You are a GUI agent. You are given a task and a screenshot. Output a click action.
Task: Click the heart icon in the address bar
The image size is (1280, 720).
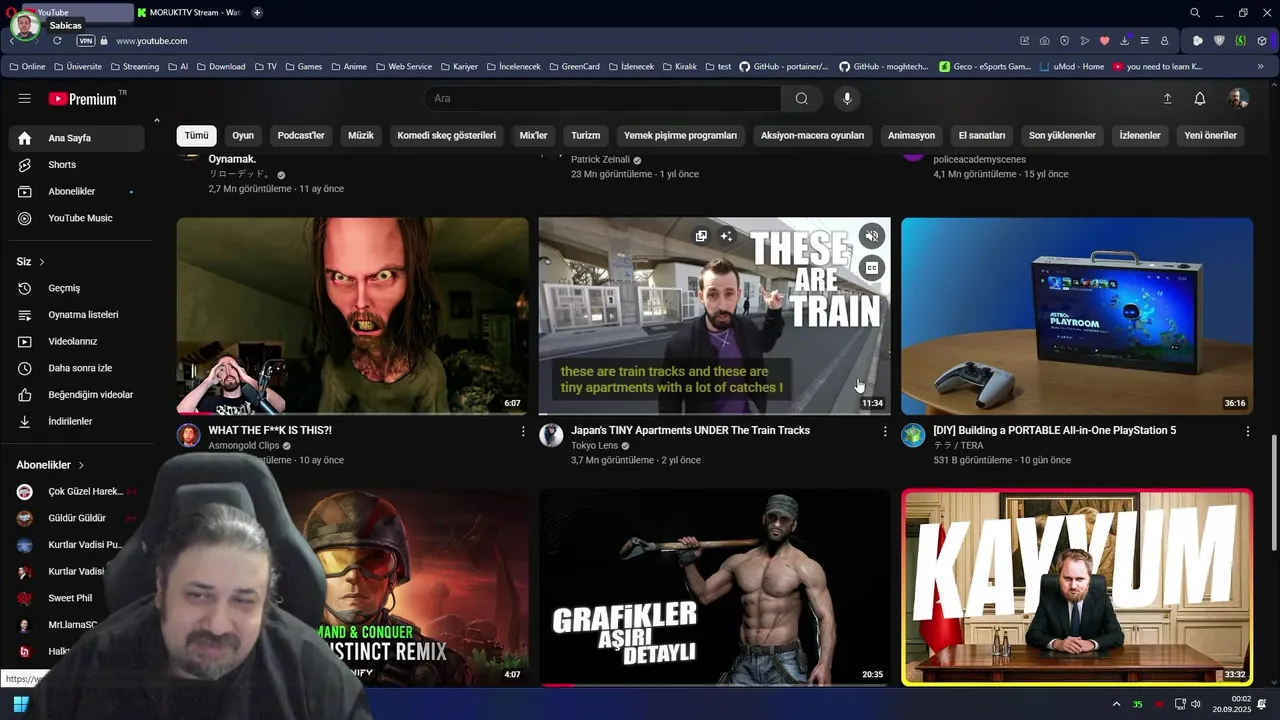1104,41
